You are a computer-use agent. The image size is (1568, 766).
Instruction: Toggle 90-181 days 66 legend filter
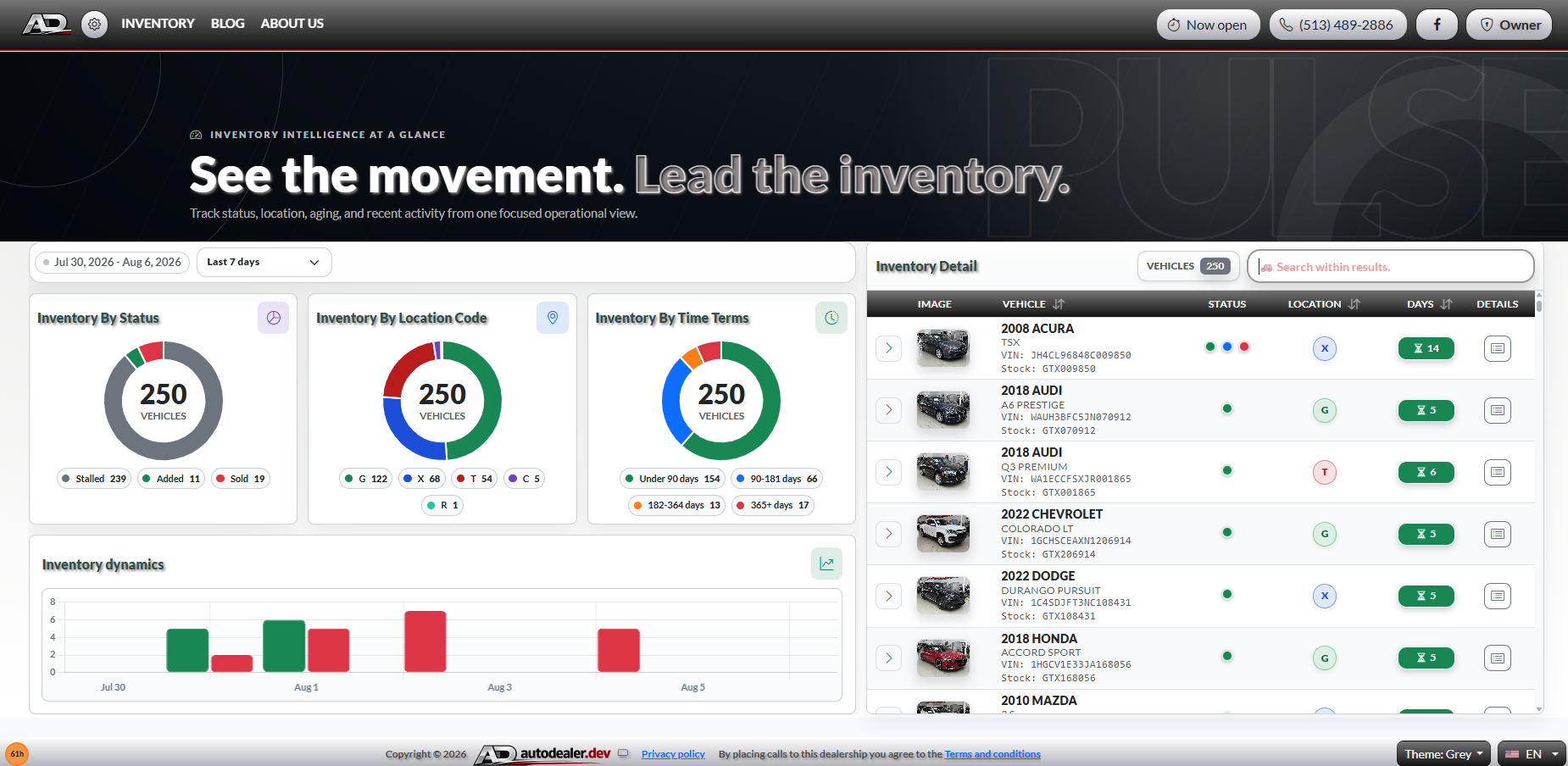(777, 479)
